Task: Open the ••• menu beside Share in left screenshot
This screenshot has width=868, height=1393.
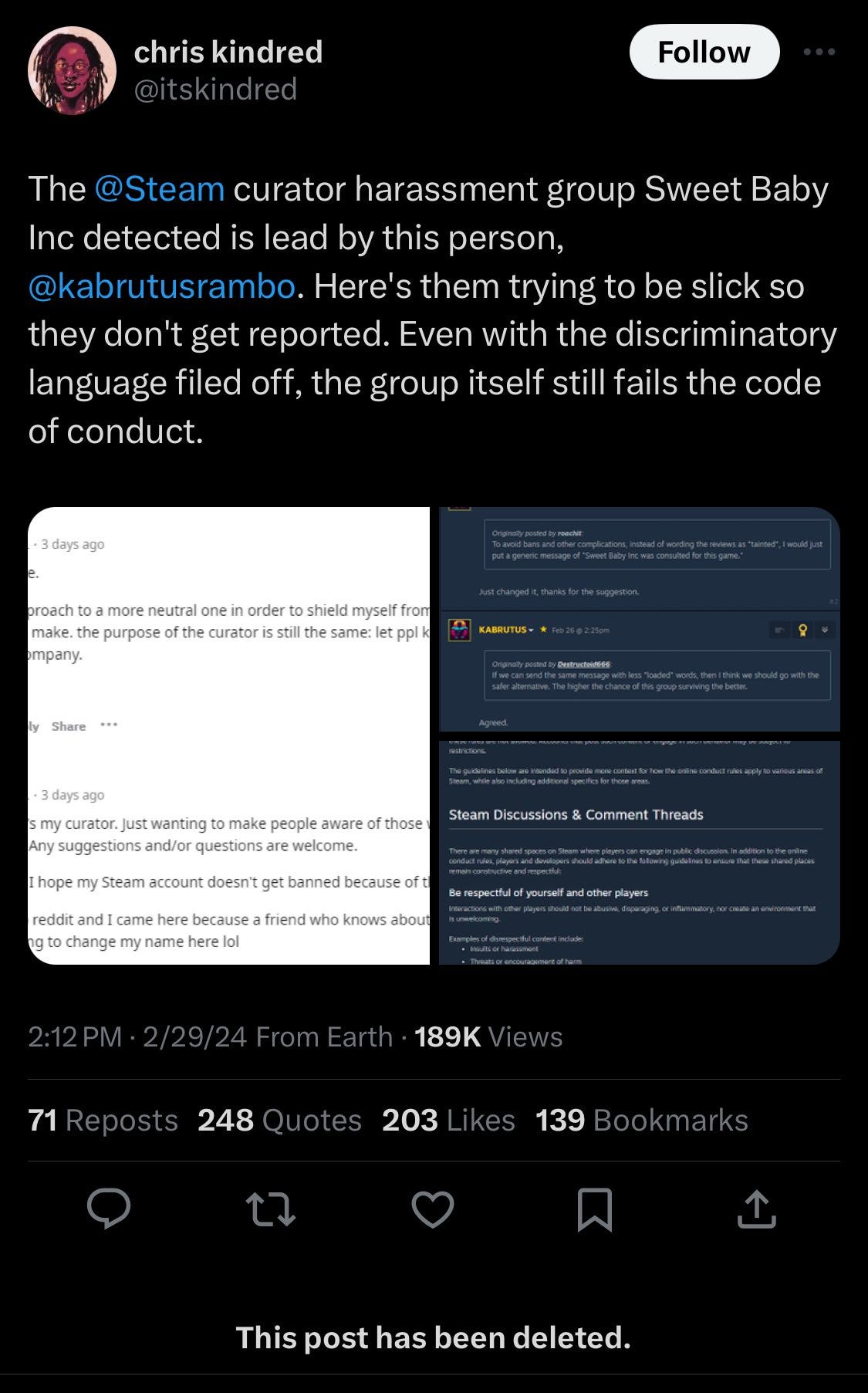Action: 108,725
